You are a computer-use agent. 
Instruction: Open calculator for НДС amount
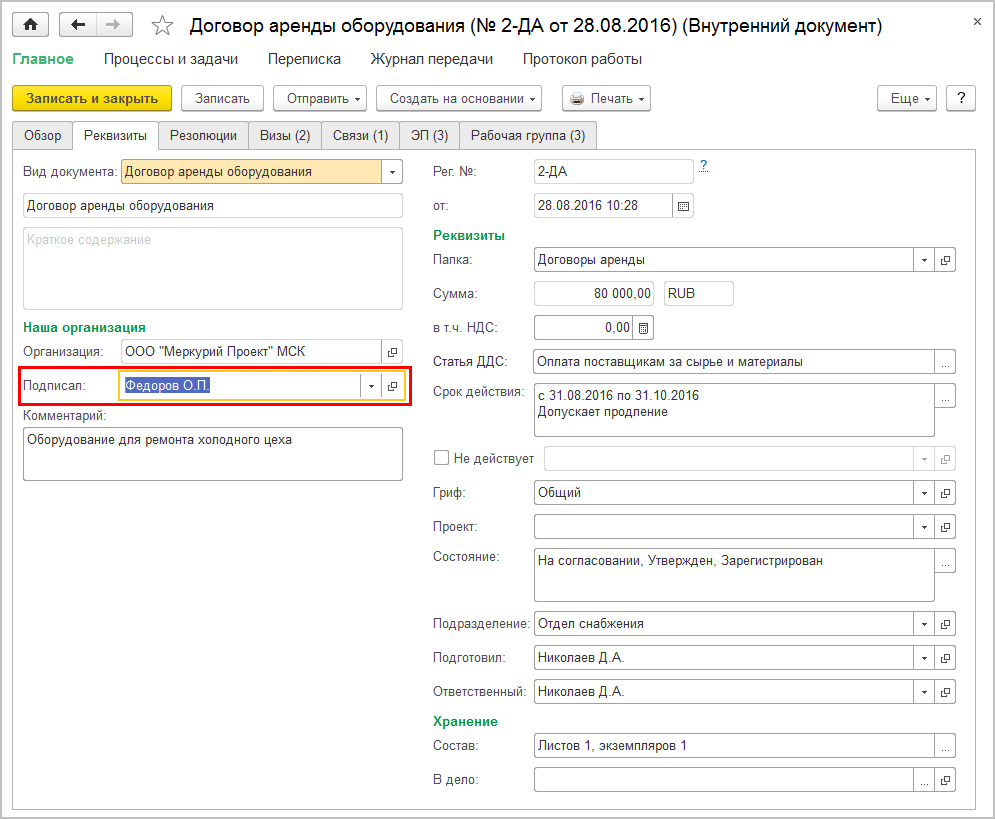(643, 328)
